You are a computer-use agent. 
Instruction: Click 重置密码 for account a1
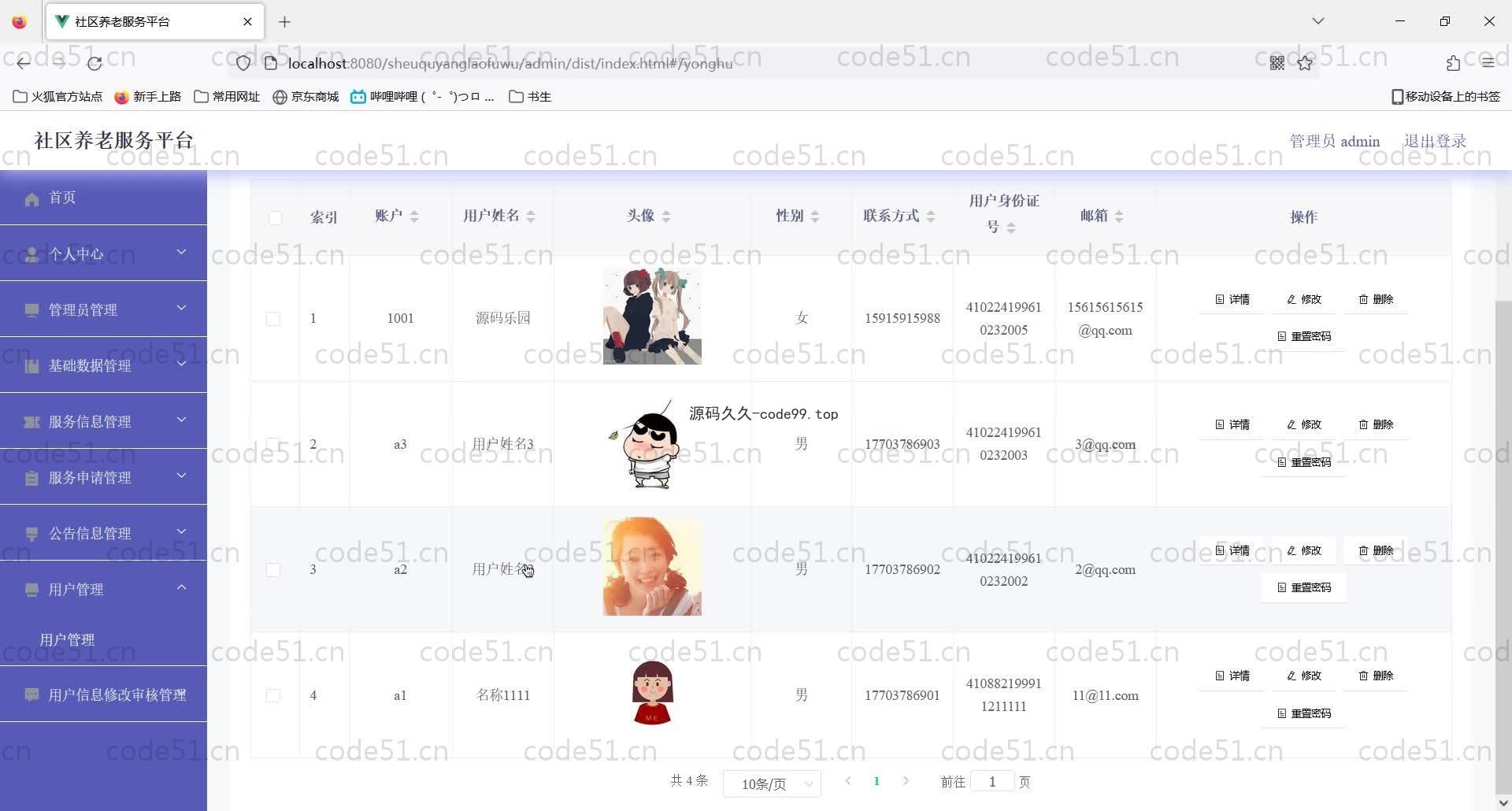(1304, 713)
